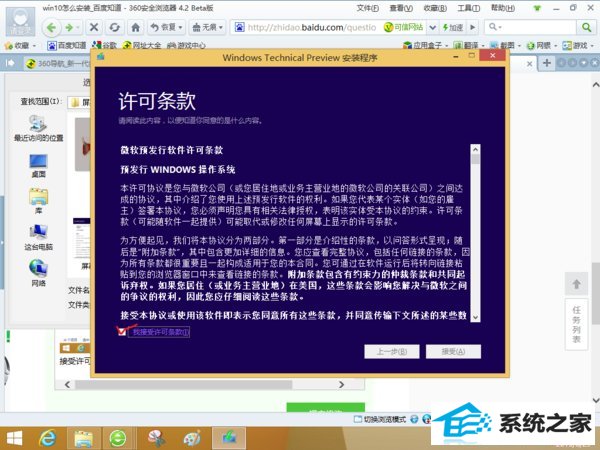Select 库 libraries in file dialog
This screenshot has height=450, width=600.
click(38, 201)
